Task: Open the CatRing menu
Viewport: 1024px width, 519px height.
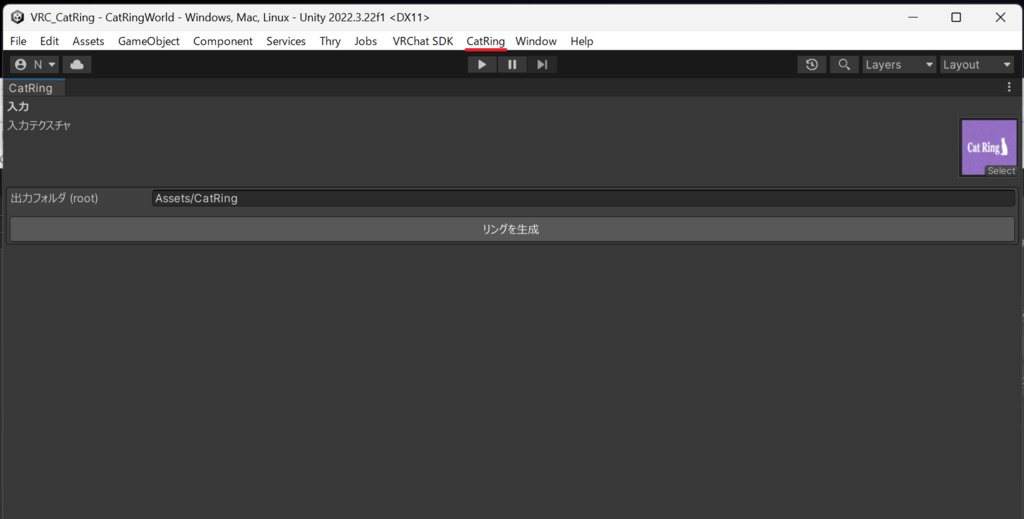Action: click(x=485, y=41)
